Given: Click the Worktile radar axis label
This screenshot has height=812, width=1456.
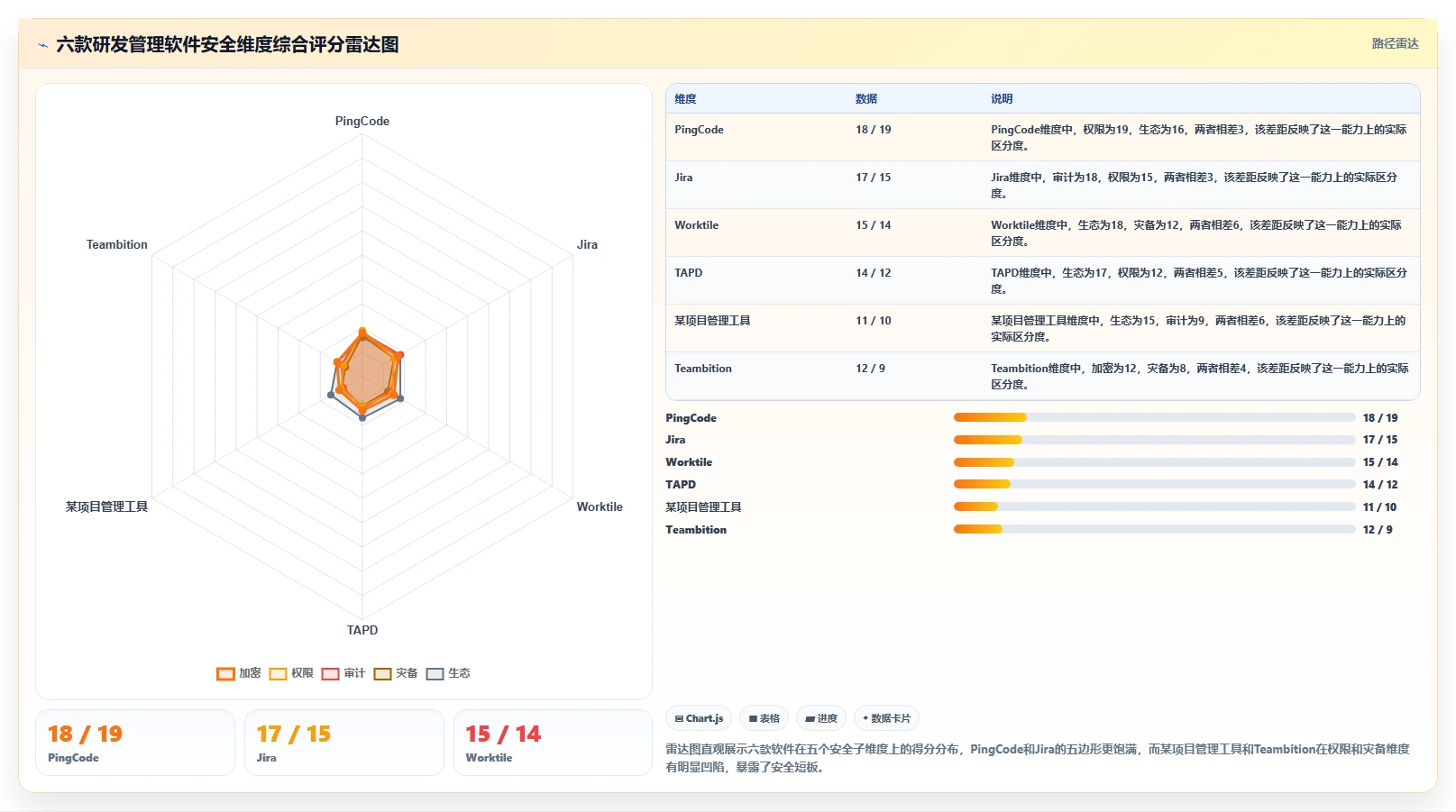Looking at the screenshot, I should [600, 506].
